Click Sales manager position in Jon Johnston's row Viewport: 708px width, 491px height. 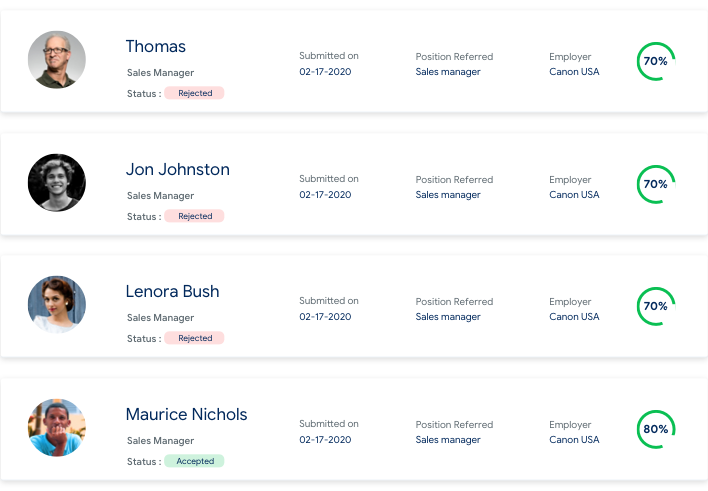click(x=448, y=195)
